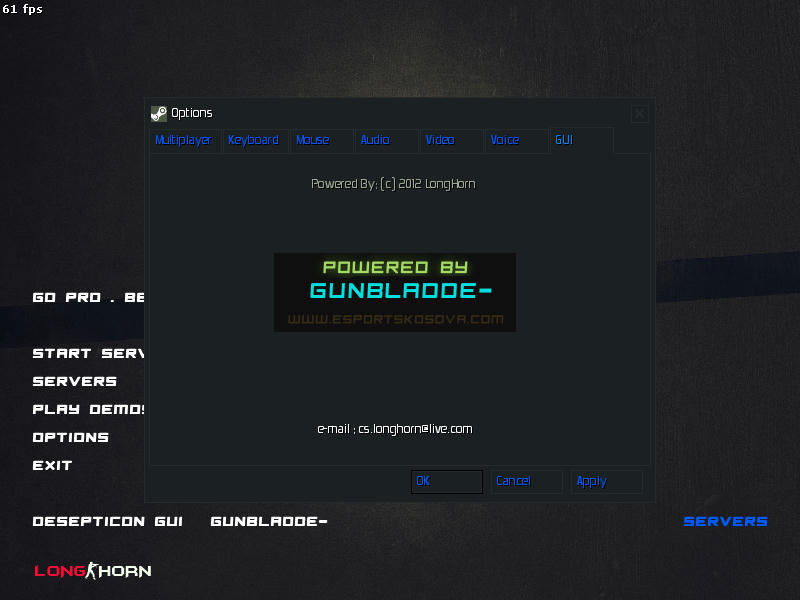Click the Powered By 2012 LongHorn text
Screen dimensions: 800x600
tap(393, 184)
